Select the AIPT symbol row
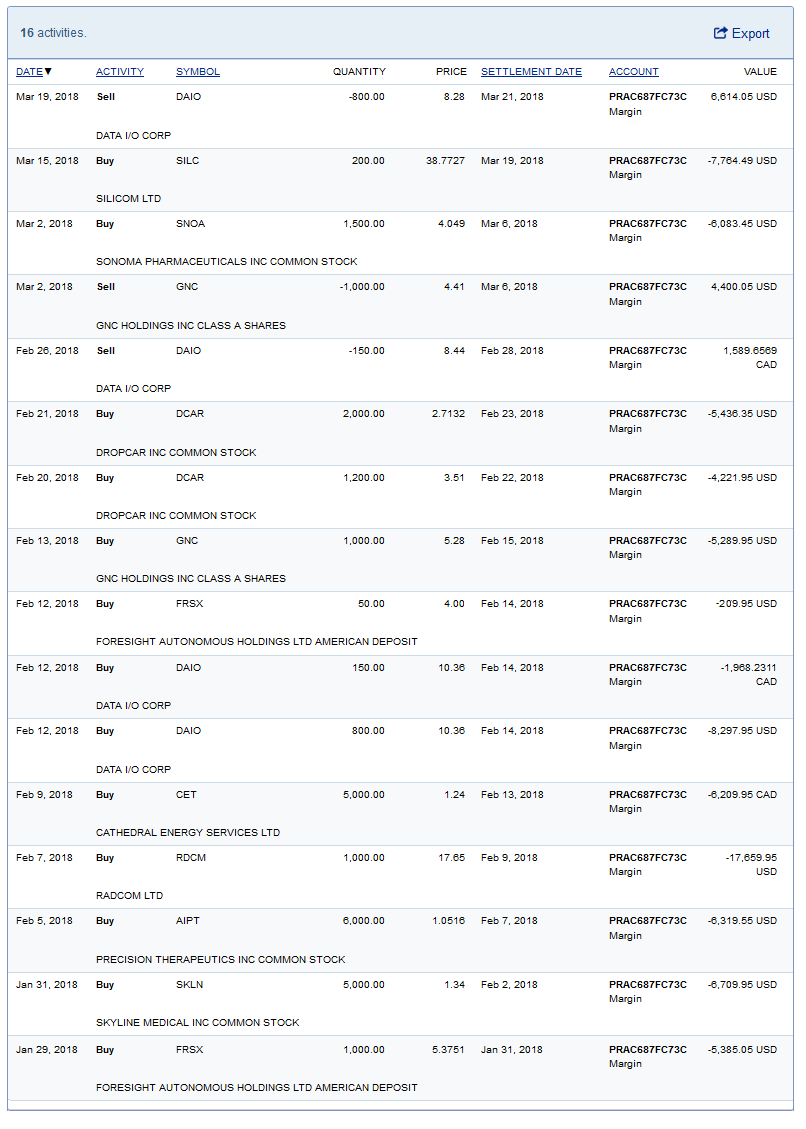806x1129 pixels. click(x=188, y=921)
